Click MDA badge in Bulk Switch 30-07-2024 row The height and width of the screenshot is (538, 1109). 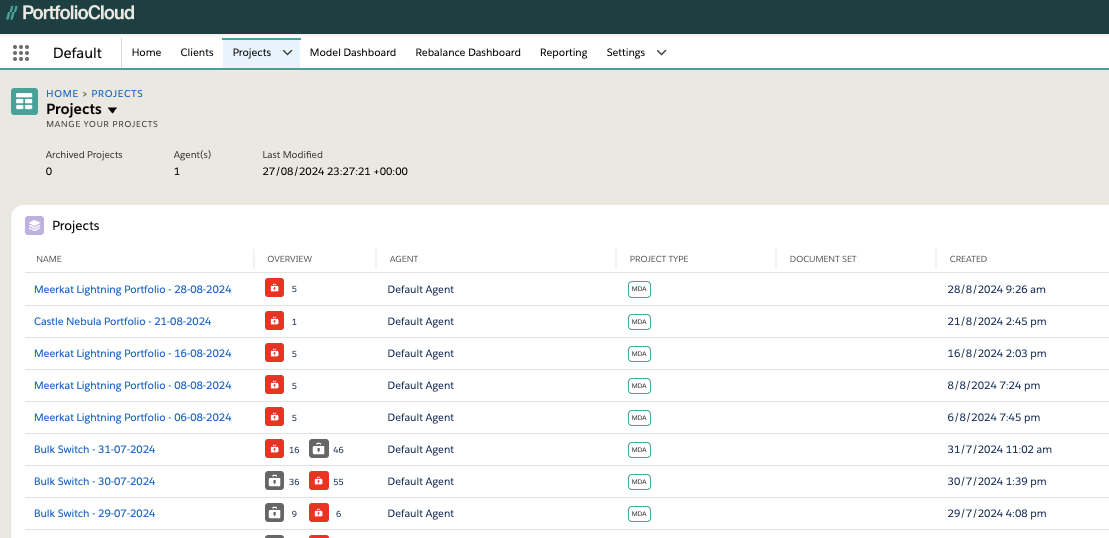pyautogui.click(x=639, y=481)
